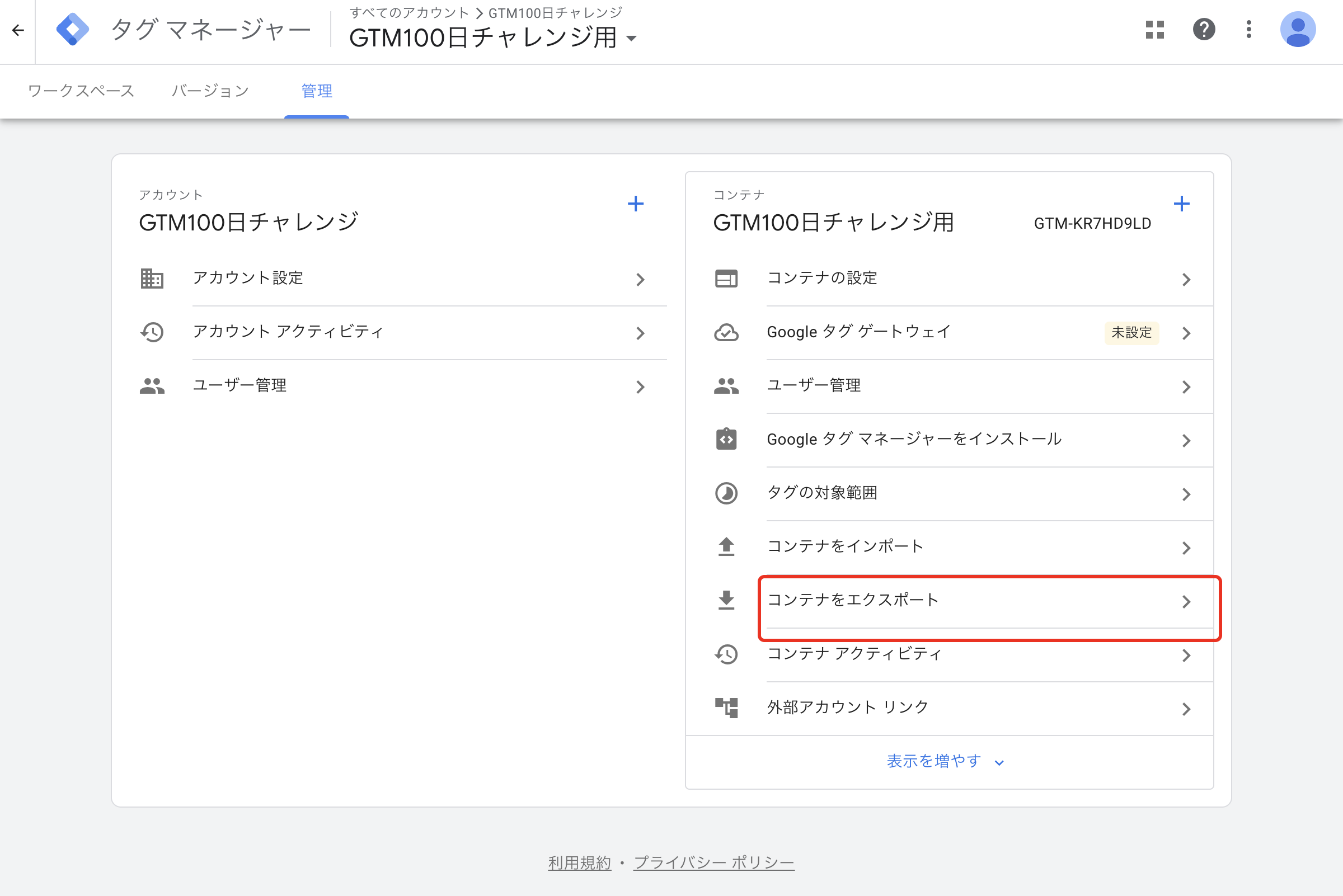Click the back arrow icon
Image resolution: width=1343 pixels, height=896 pixels.
pos(18,30)
